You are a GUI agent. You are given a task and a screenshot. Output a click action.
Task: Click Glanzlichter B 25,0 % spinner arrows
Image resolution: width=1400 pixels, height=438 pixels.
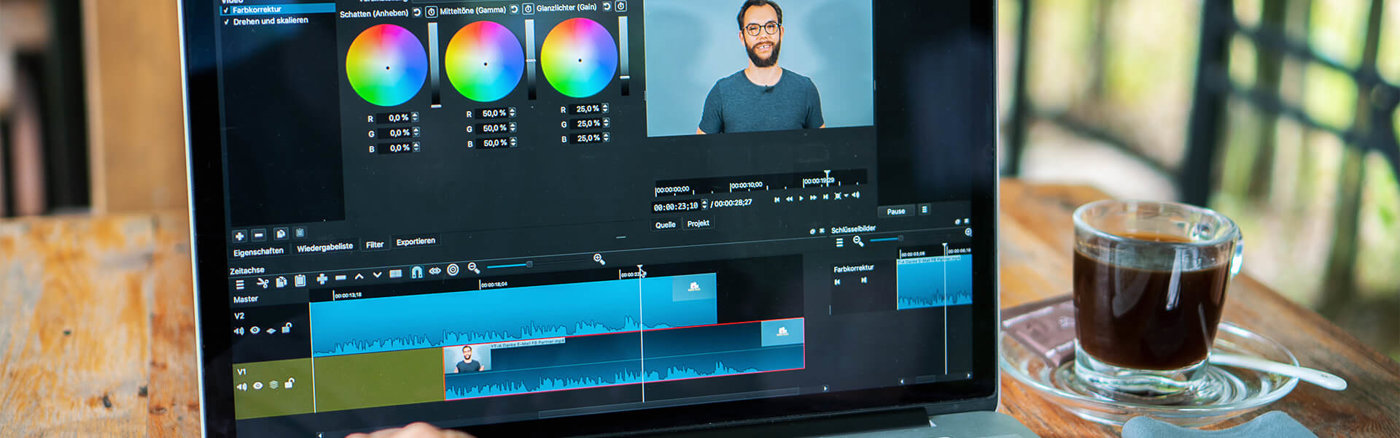pyautogui.click(x=605, y=137)
